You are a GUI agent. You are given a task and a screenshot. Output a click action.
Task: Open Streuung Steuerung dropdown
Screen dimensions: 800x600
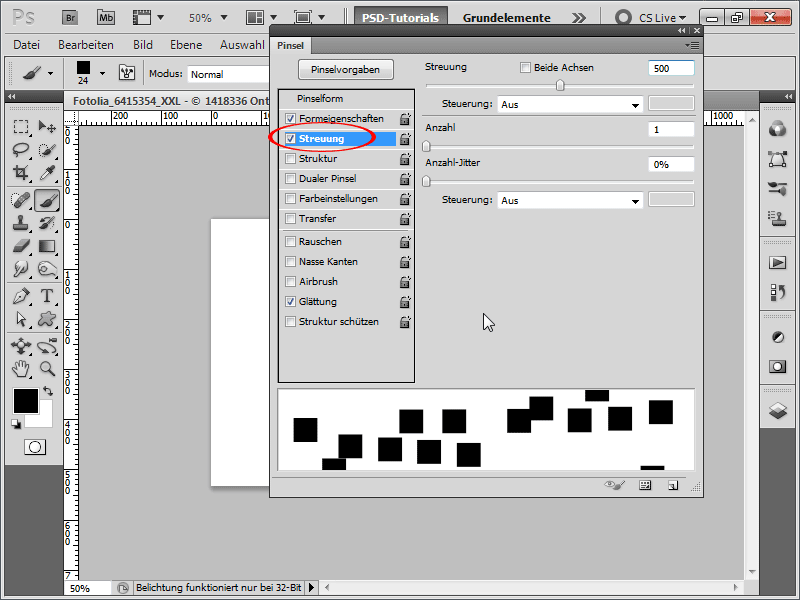(570, 105)
